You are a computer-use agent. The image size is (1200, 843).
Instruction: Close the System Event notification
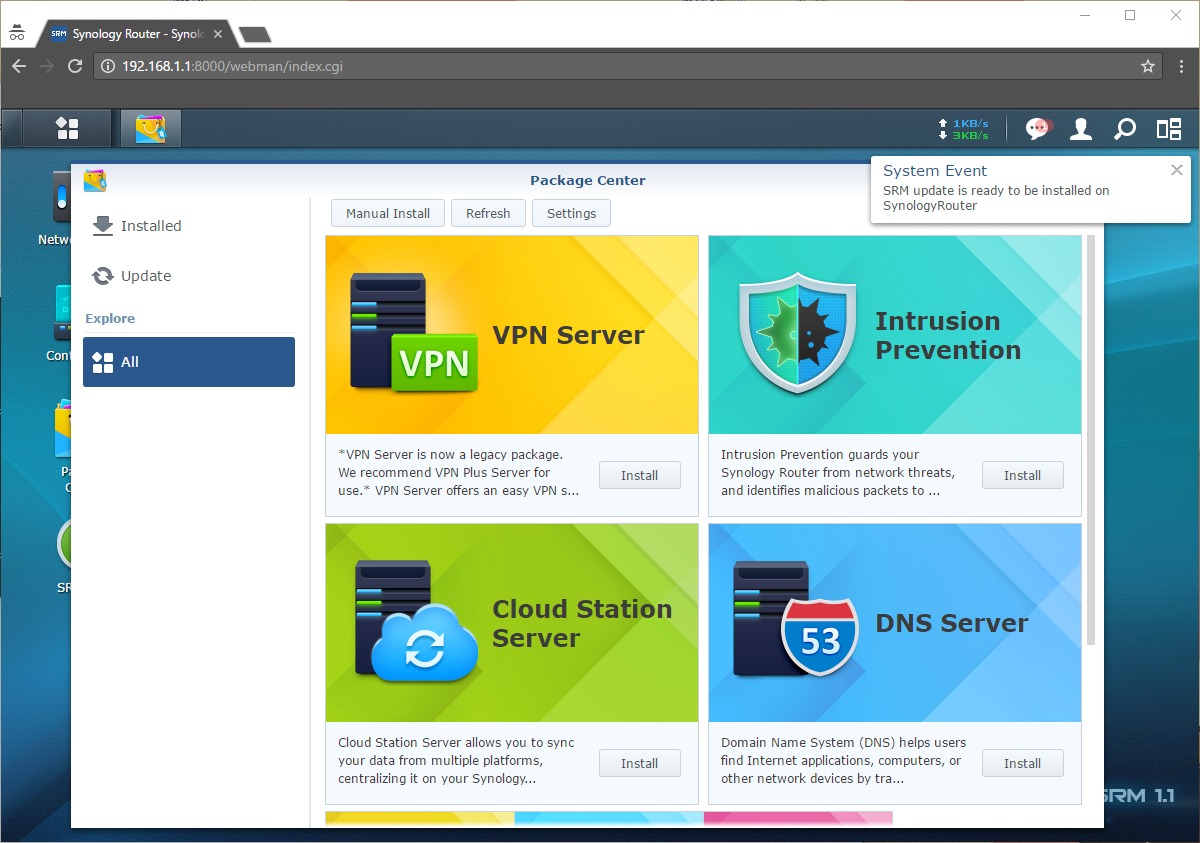click(1177, 170)
